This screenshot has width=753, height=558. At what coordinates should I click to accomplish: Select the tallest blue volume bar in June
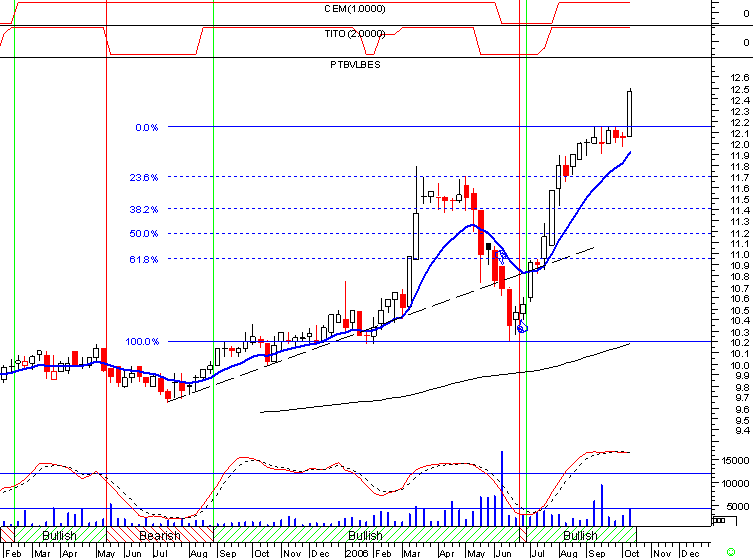[x=502, y=488]
